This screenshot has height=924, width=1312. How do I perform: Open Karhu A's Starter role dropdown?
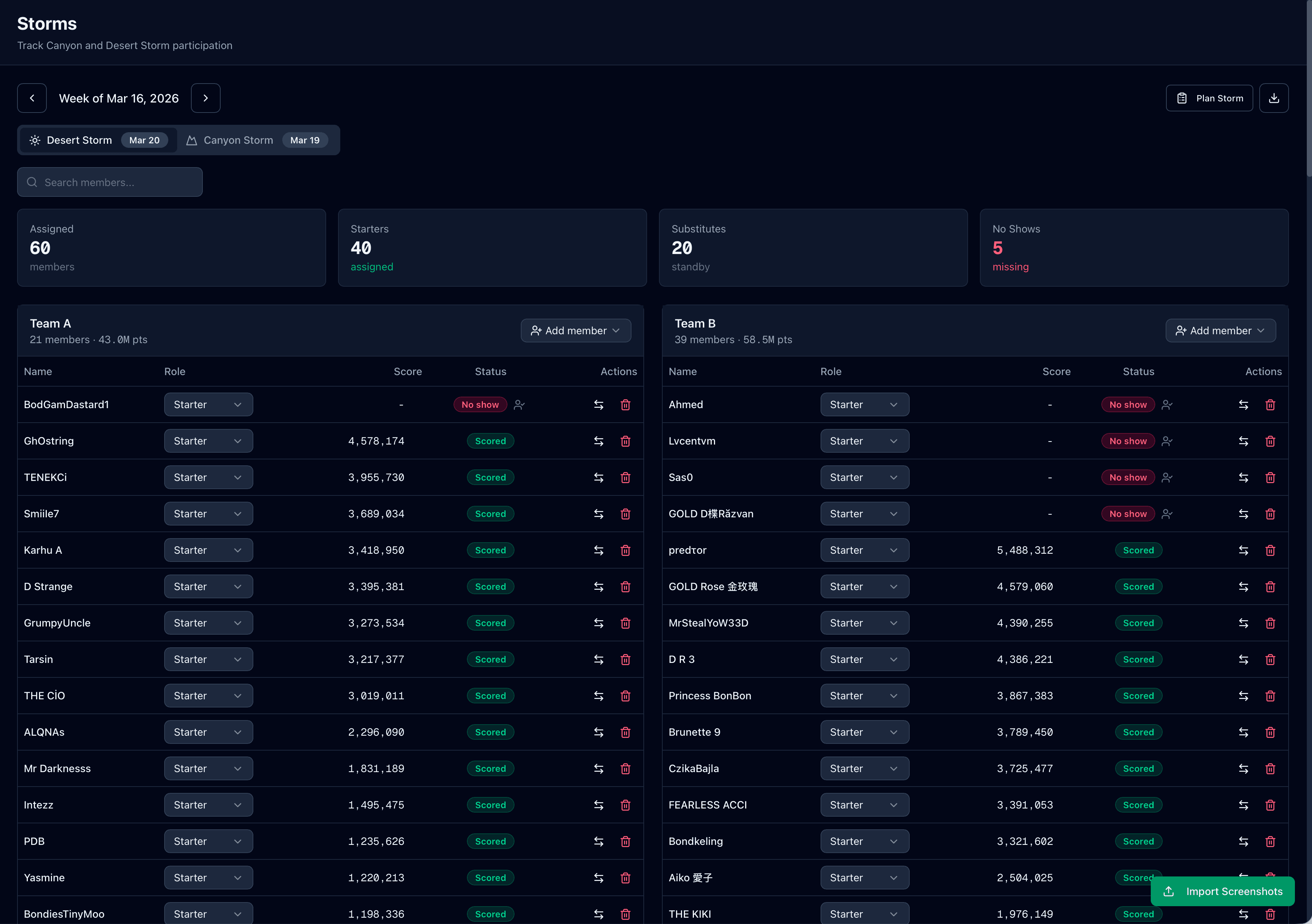(208, 550)
